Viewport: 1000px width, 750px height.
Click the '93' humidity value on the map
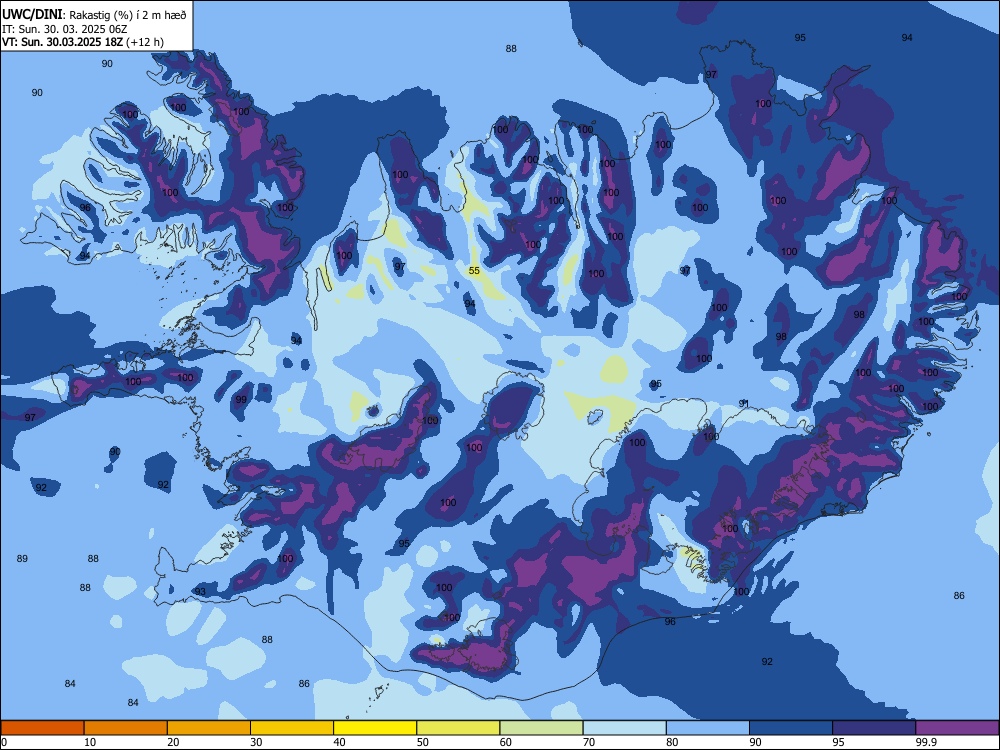click(200, 592)
